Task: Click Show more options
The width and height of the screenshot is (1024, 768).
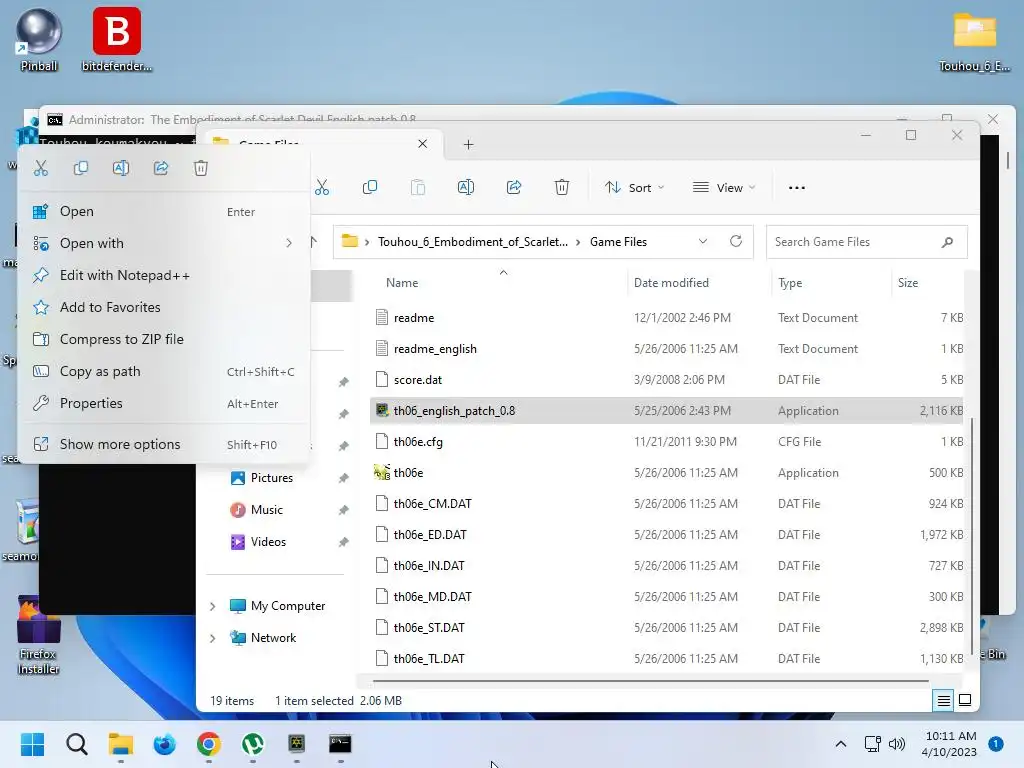Action: 164,445
